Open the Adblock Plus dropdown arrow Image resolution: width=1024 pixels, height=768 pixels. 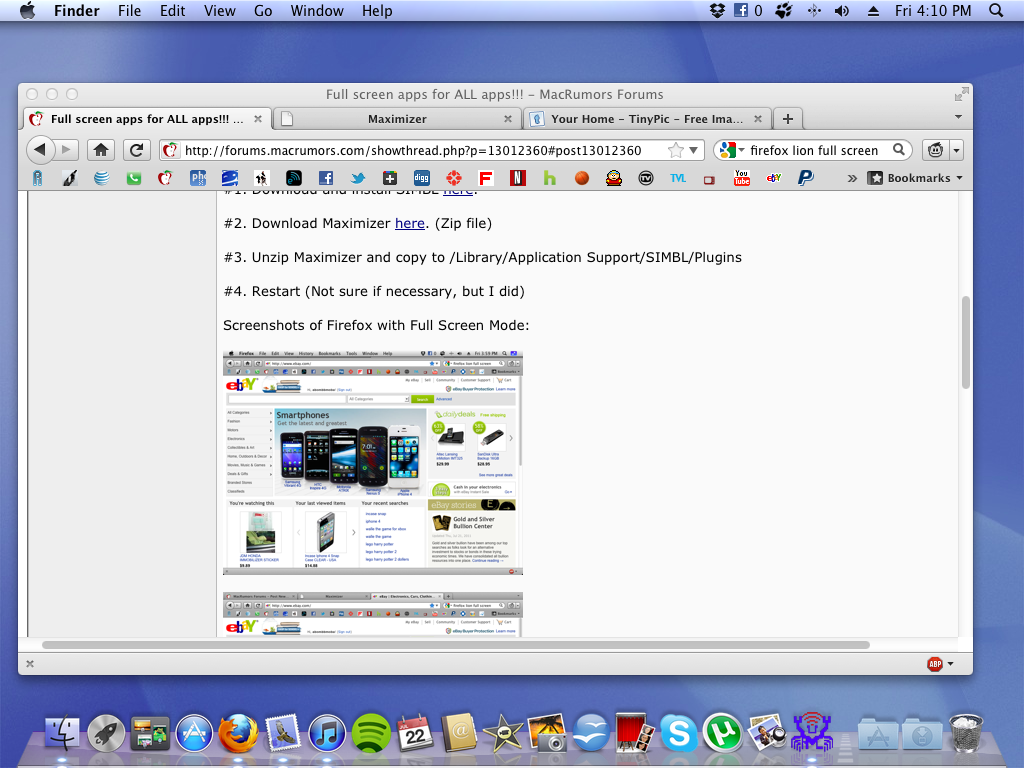950,664
